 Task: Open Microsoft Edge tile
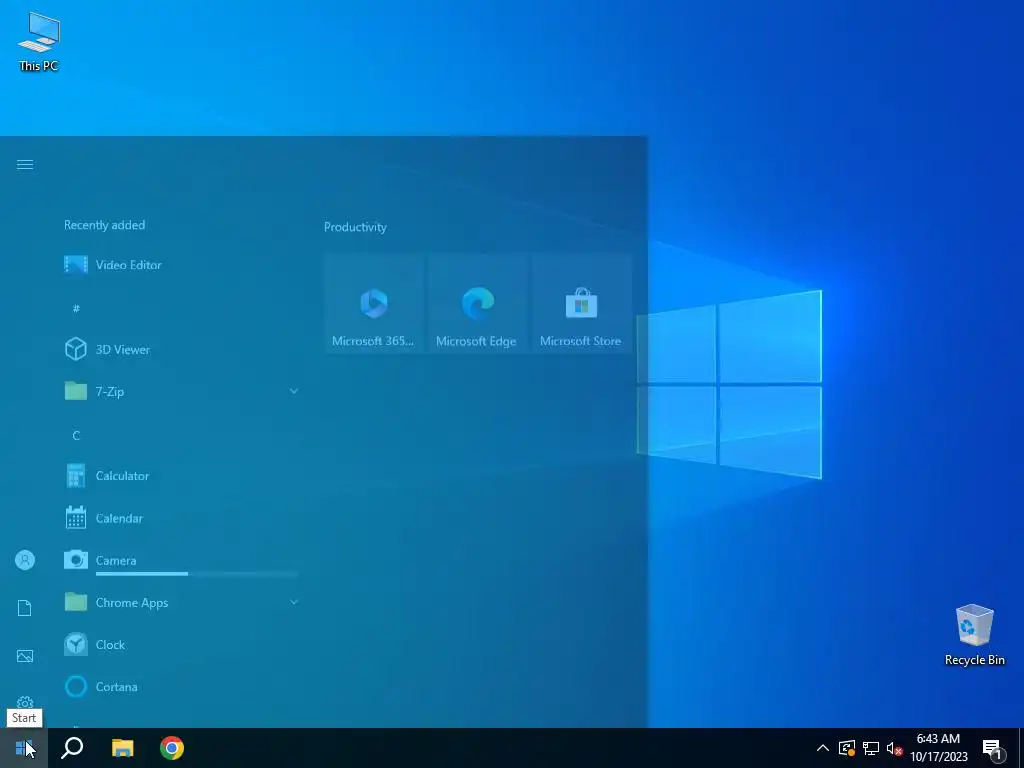tap(477, 304)
